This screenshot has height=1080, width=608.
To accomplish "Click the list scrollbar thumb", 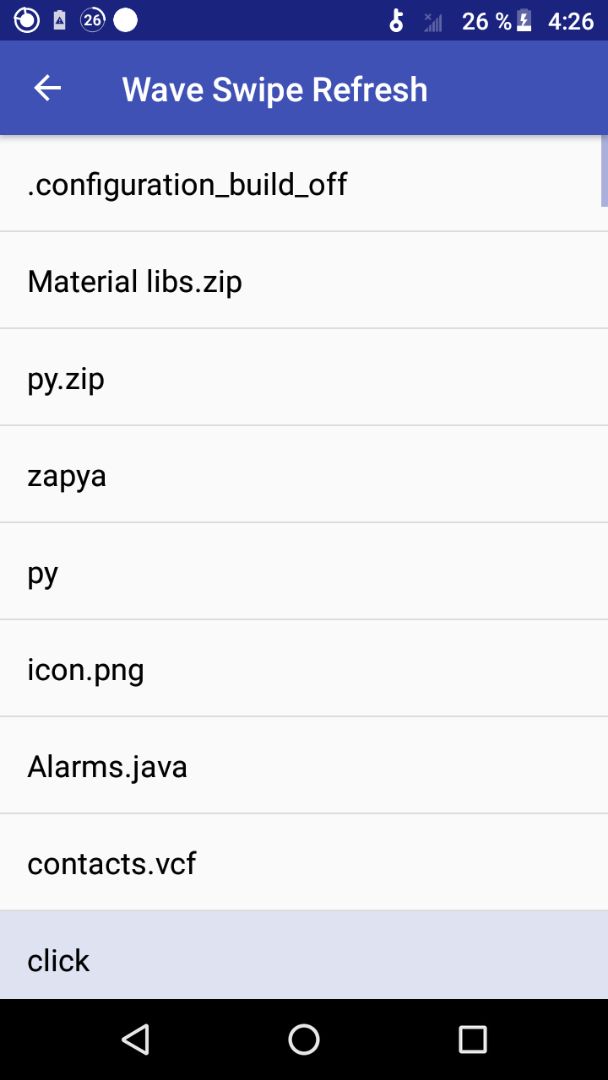I will [604, 170].
